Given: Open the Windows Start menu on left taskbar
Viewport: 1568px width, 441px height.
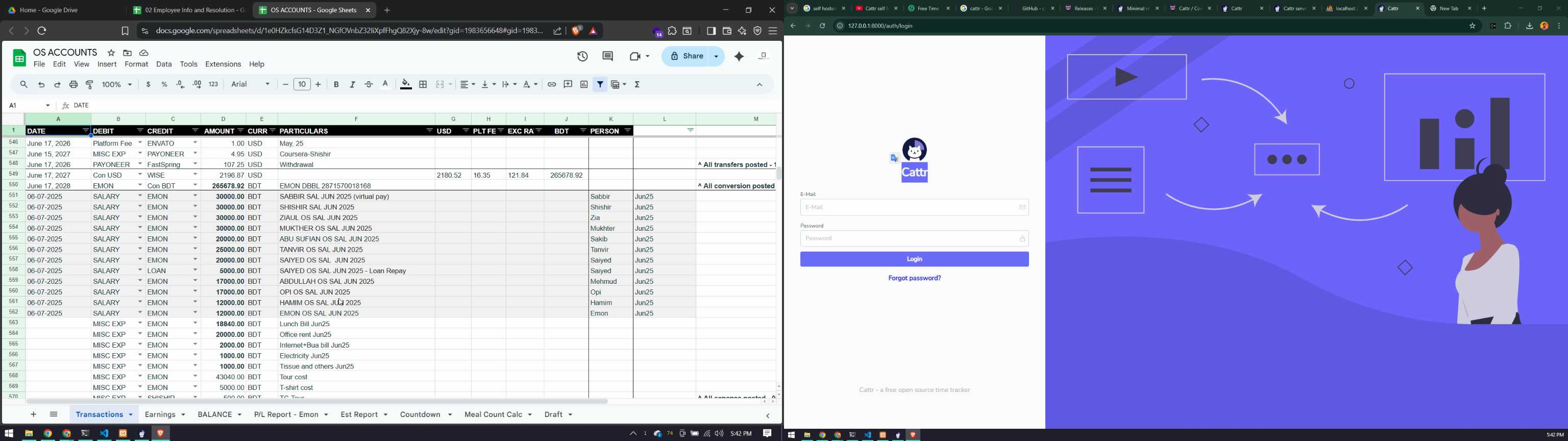Looking at the screenshot, I should [9, 434].
